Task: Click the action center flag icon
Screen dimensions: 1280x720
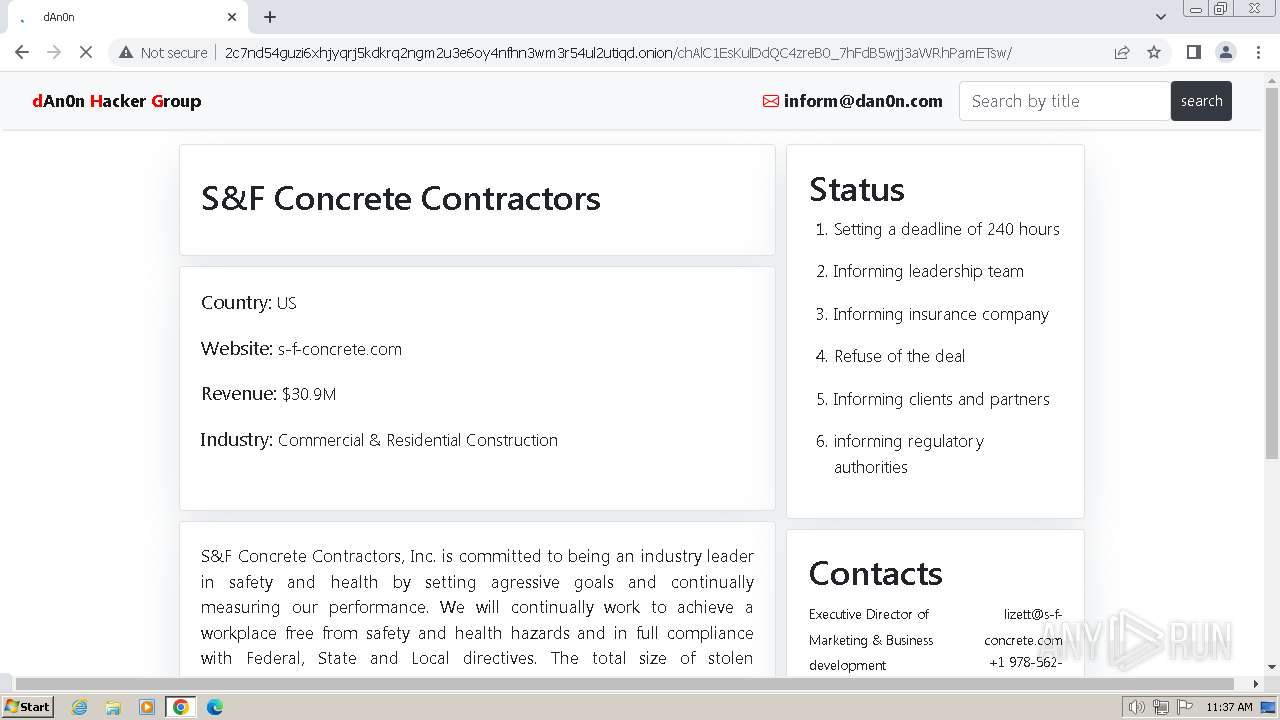Action: [1185, 707]
